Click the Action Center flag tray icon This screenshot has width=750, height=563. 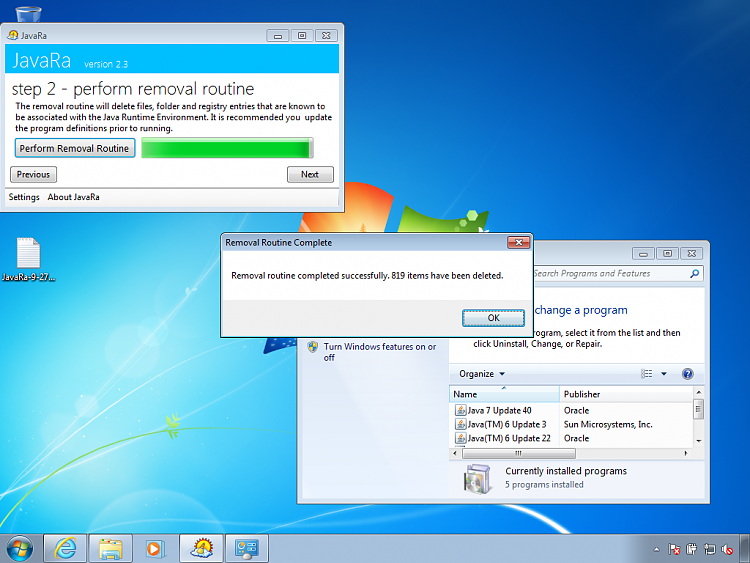click(x=674, y=550)
